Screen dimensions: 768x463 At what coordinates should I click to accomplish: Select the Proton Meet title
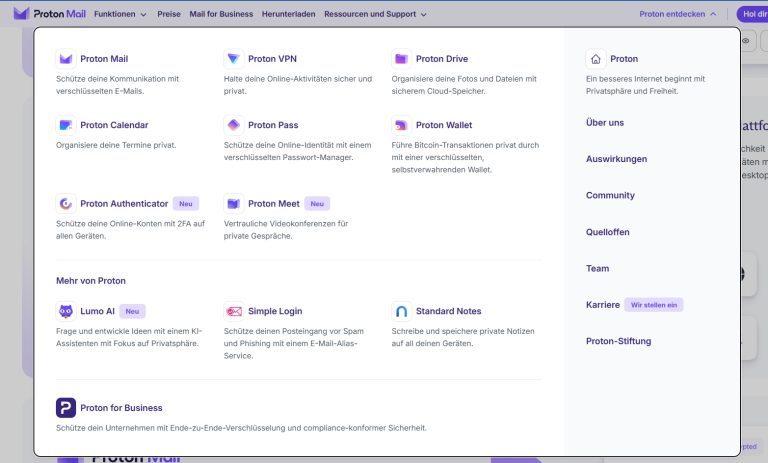(273, 203)
